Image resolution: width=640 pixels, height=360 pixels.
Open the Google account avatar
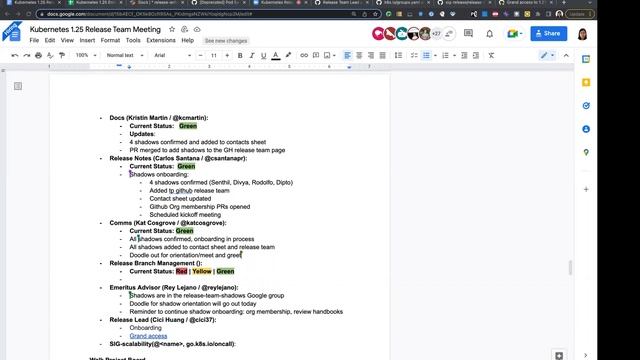582,34
